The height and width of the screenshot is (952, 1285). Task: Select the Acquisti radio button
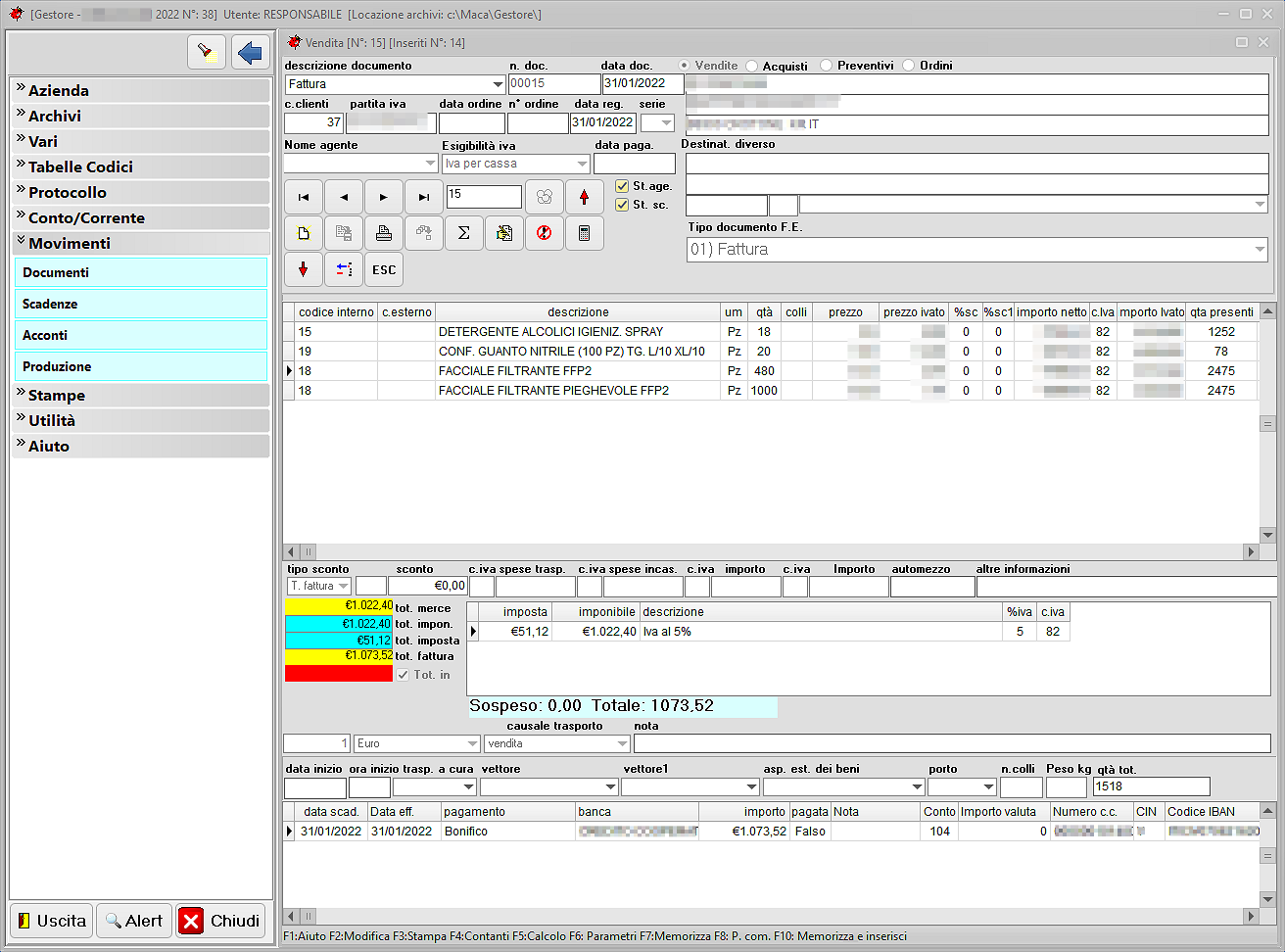(752, 66)
